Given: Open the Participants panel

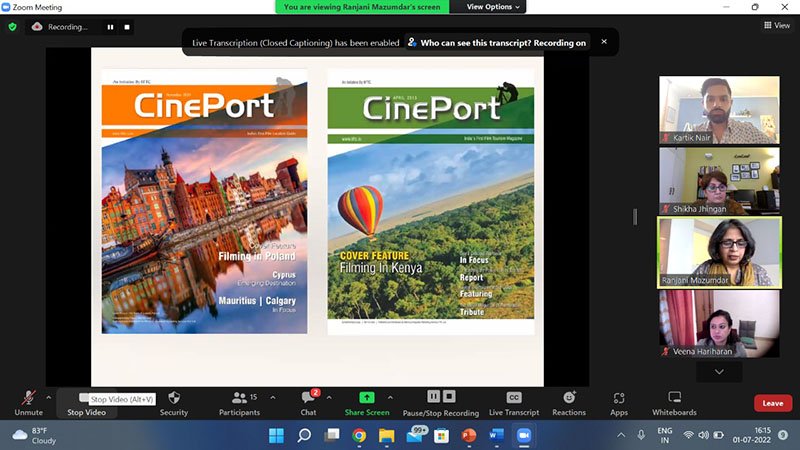Looking at the screenshot, I should pyautogui.click(x=239, y=403).
